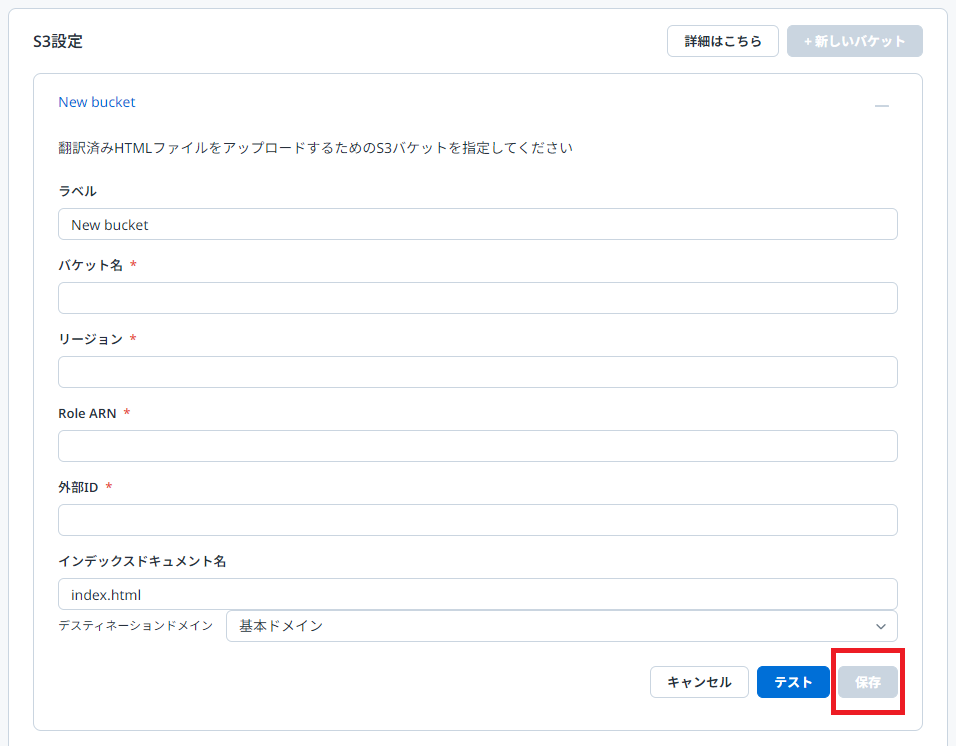Click the バケット名 field label

coord(90,265)
